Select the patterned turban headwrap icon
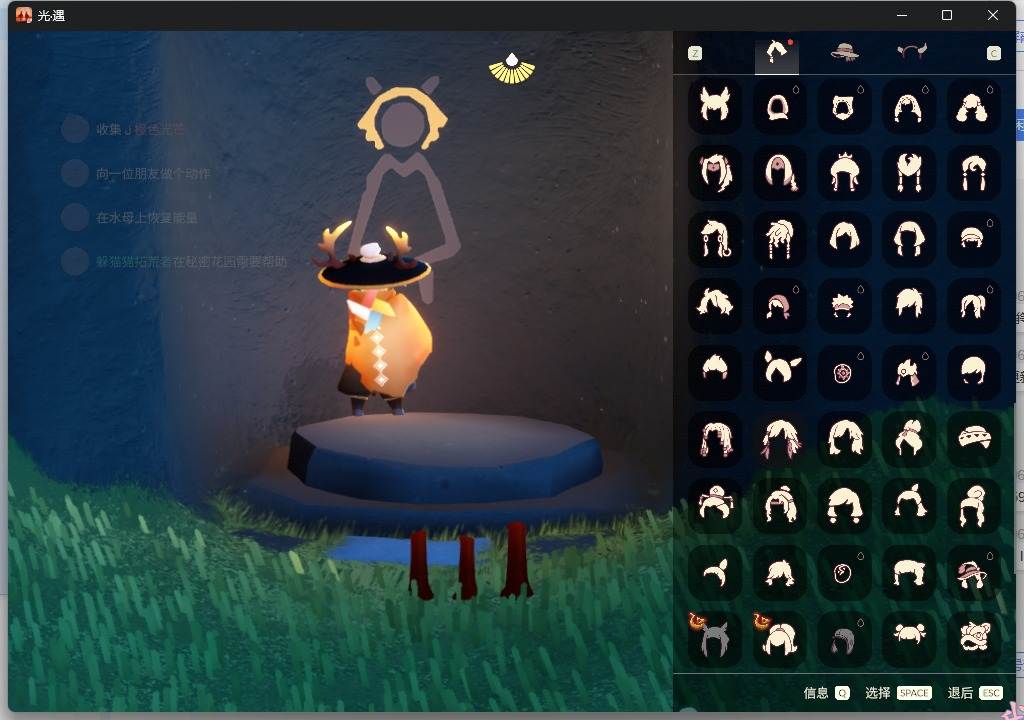The width and height of the screenshot is (1024, 720). [972, 438]
